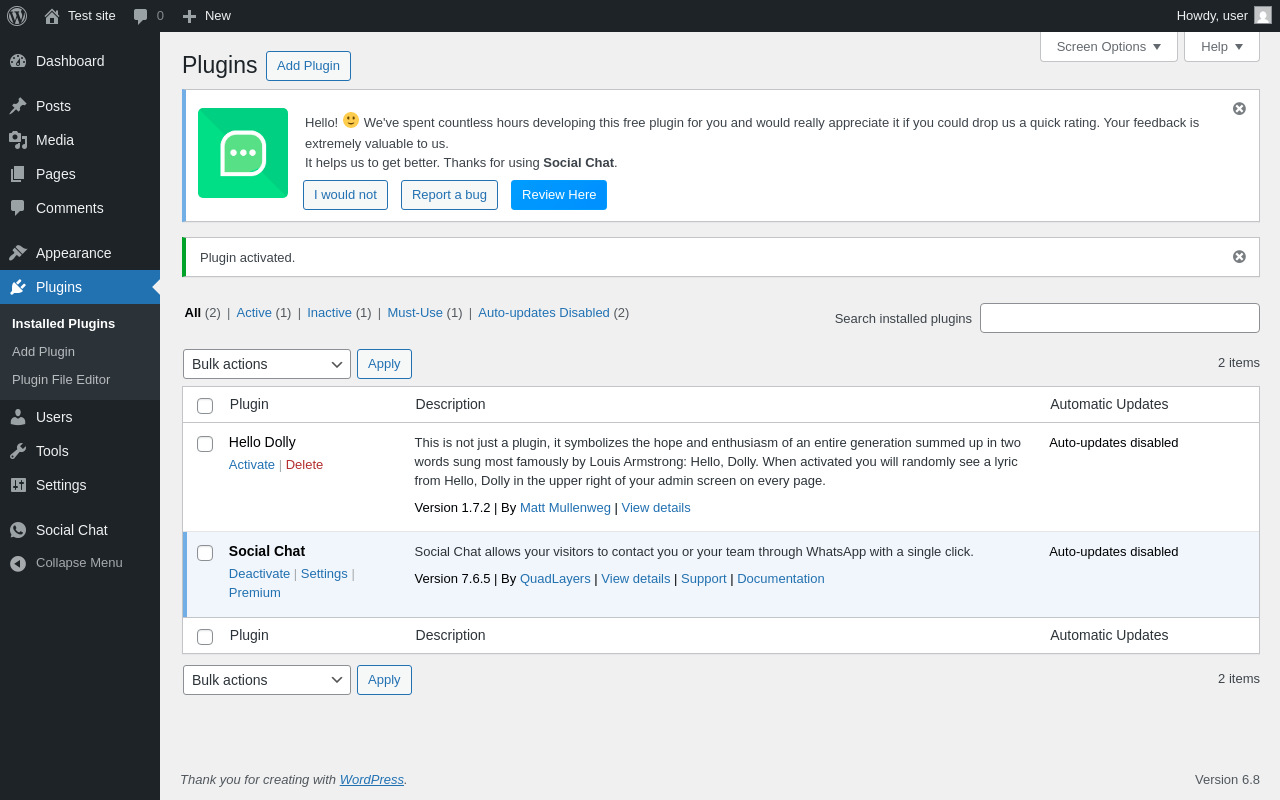Expand the Help dropdown tab

pos(1221,46)
